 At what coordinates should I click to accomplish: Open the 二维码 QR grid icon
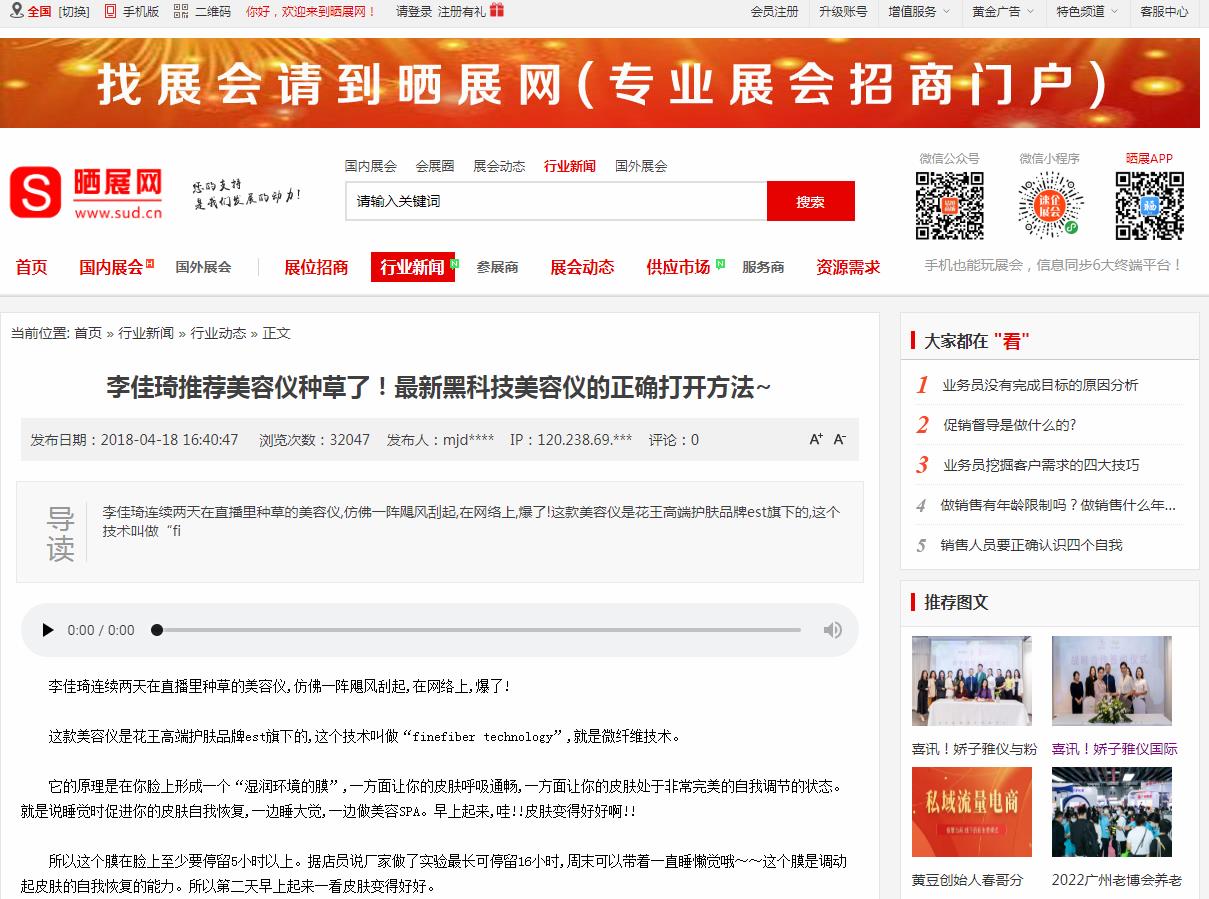180,11
